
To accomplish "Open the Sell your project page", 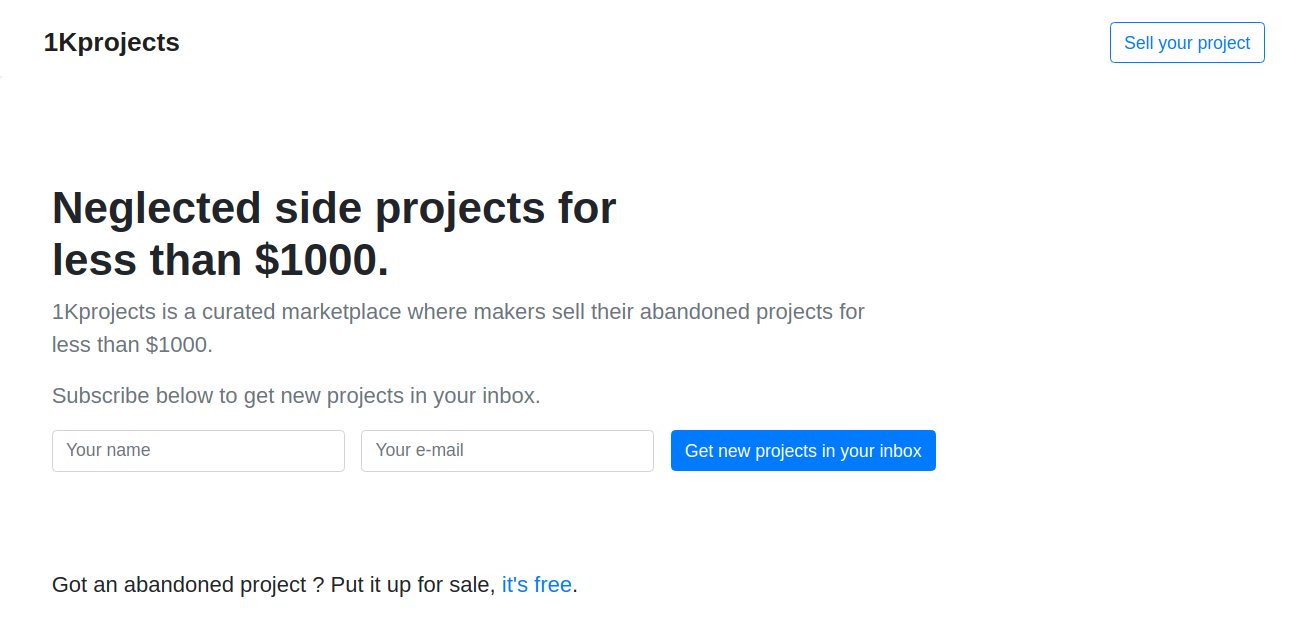I will pyautogui.click(x=1186, y=43).
